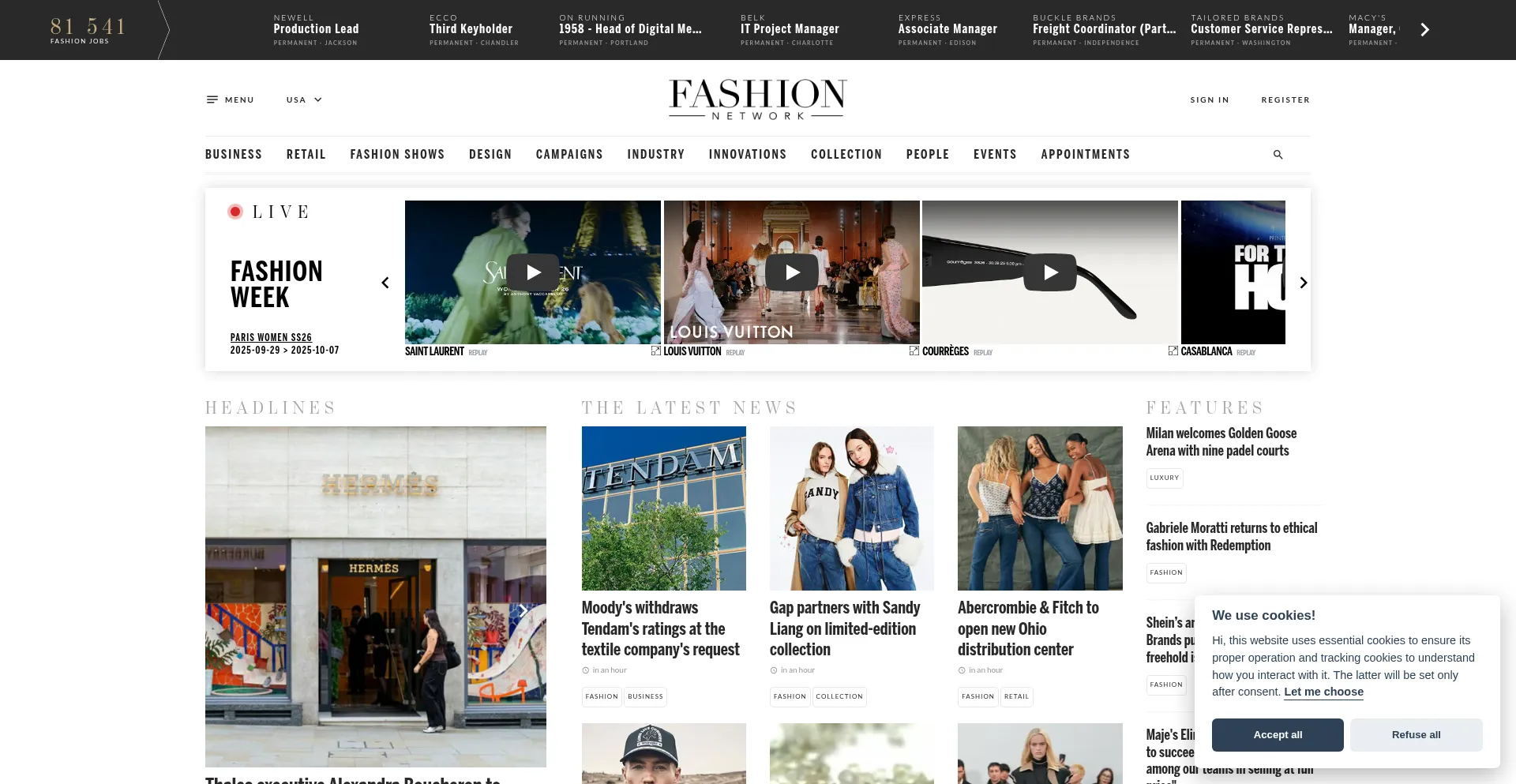Screen dimensions: 1516x784
Task: Play the Saint Laurent video
Action: tap(533, 272)
